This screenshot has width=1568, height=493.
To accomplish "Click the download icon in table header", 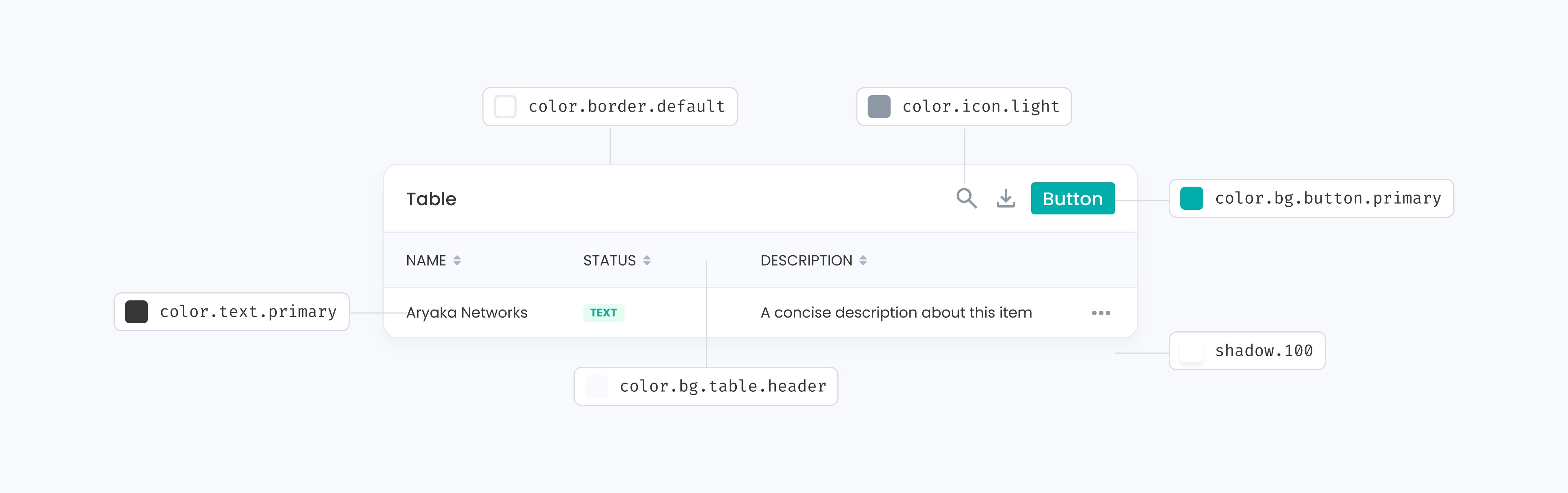I will (x=1006, y=198).
